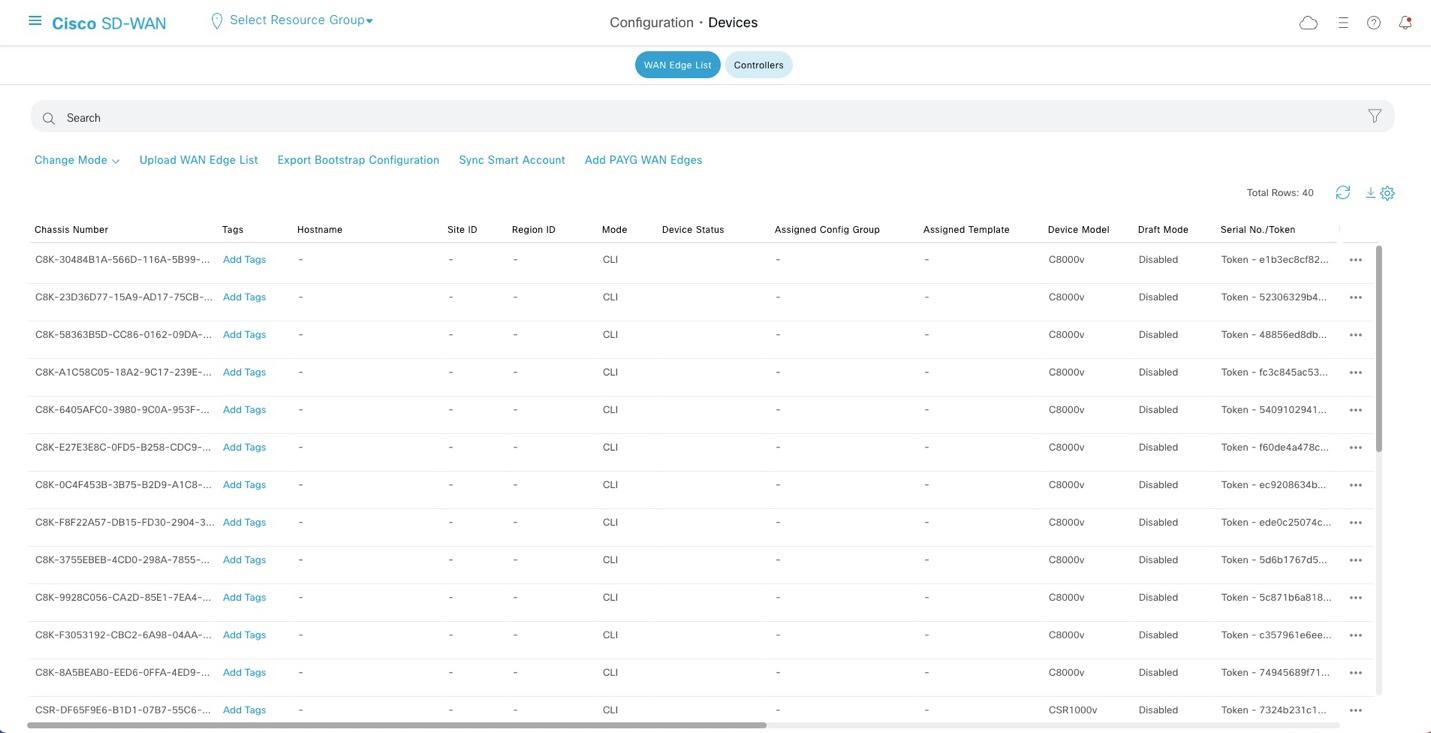Add Tags for C8K-6405AFC0 device
Viewport: 1431px width, 733px height.
tap(244, 410)
